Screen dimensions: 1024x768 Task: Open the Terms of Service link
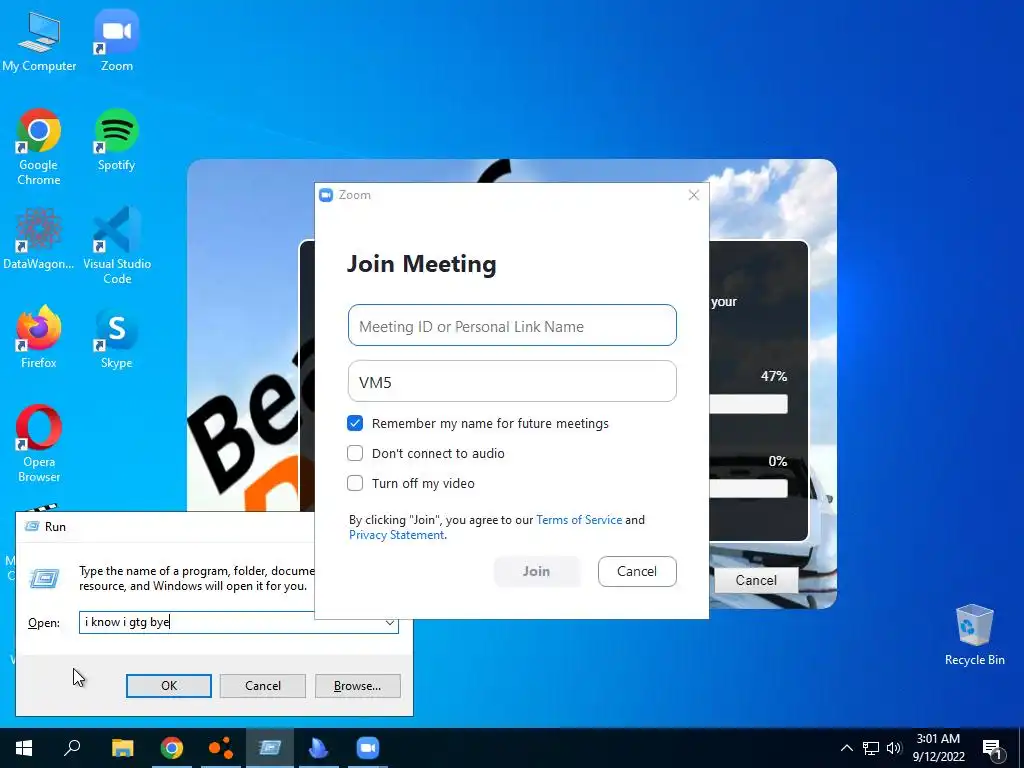point(579,520)
